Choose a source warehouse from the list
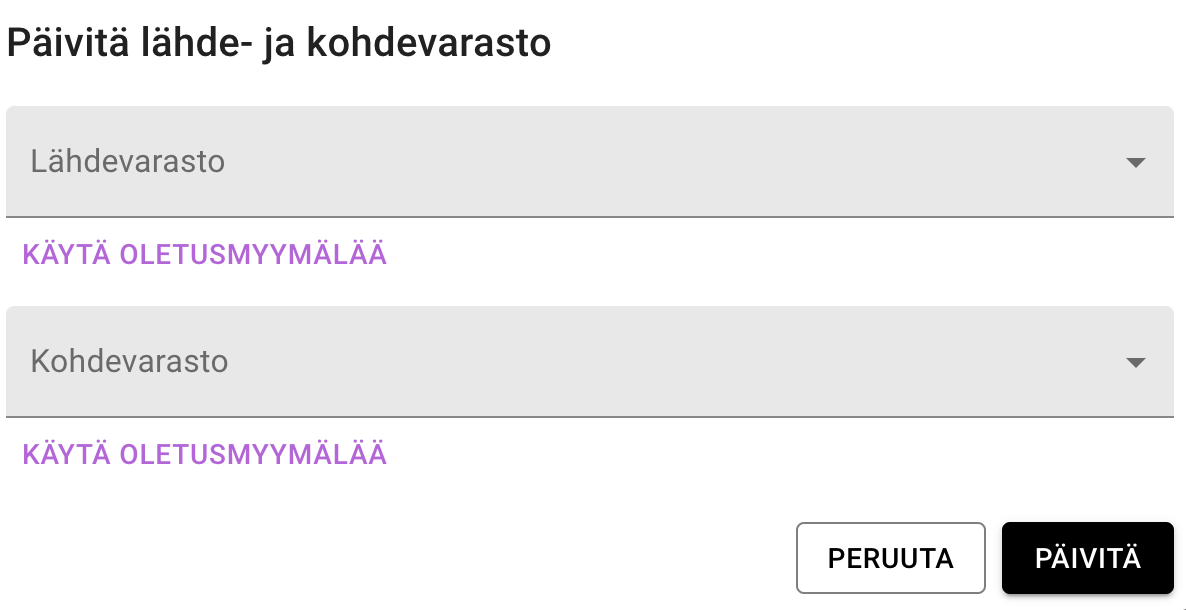The width and height of the screenshot is (1186, 610). (x=590, y=162)
